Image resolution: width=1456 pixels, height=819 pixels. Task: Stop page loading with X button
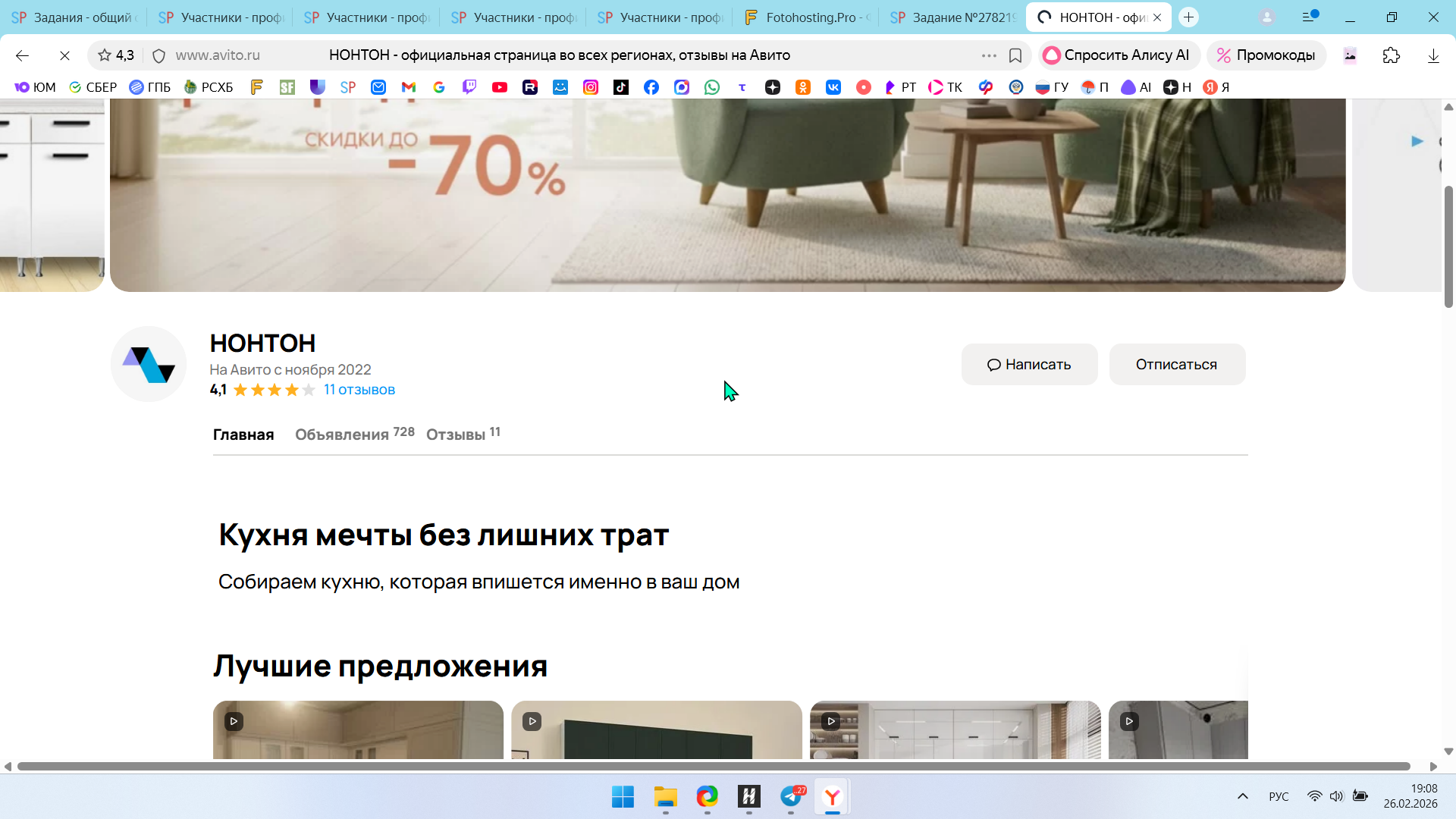(x=64, y=55)
